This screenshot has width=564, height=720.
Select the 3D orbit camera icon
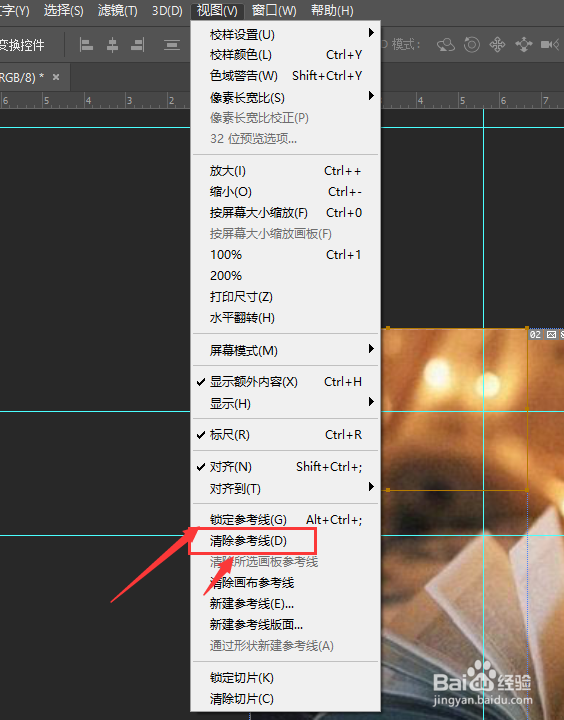click(446, 45)
